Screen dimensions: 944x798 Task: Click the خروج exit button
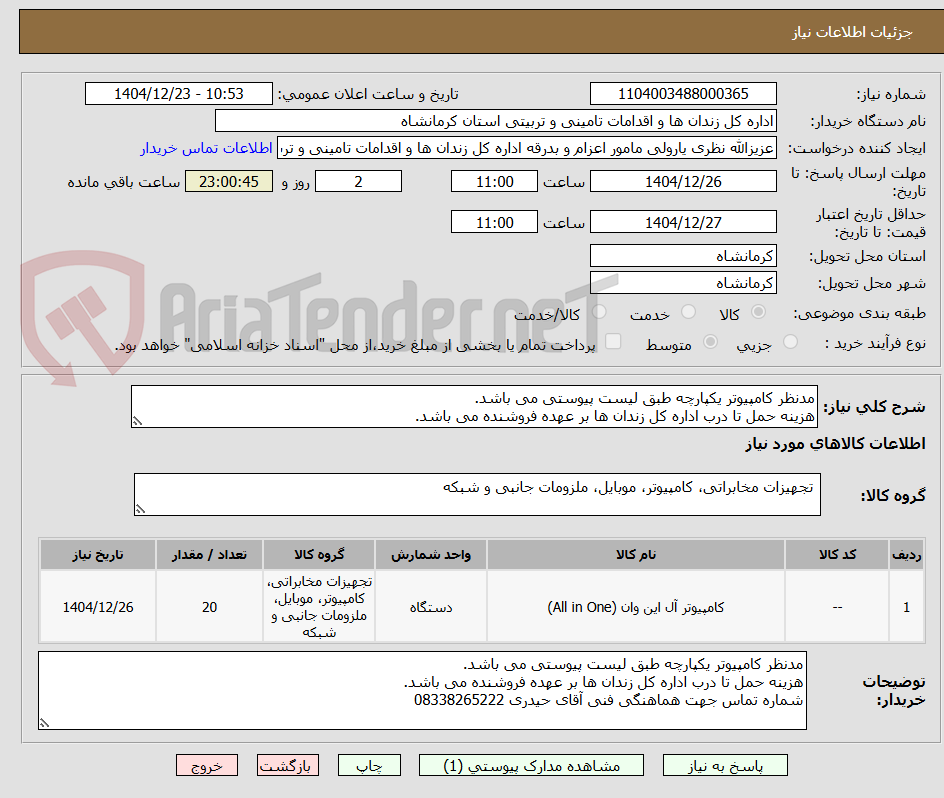point(206,765)
